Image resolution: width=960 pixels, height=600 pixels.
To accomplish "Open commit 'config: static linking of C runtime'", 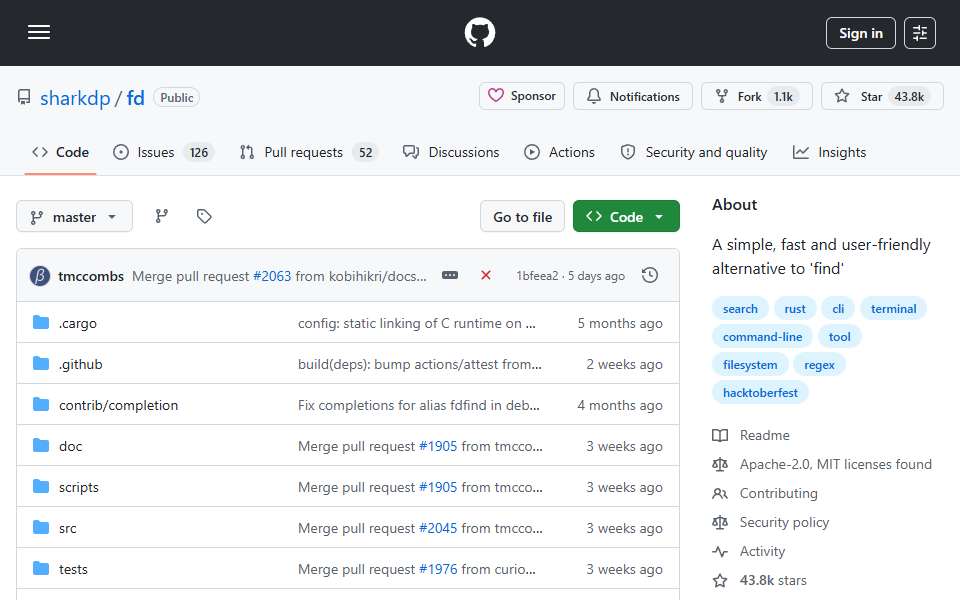I will point(416,323).
